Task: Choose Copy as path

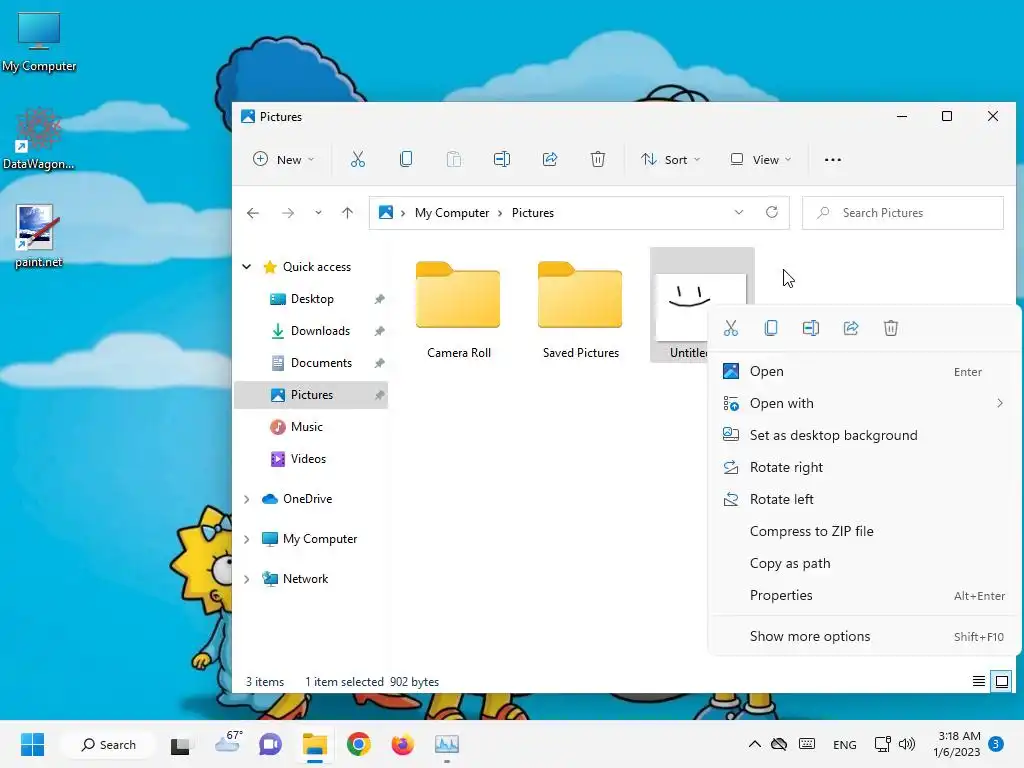Action: pos(864,563)
